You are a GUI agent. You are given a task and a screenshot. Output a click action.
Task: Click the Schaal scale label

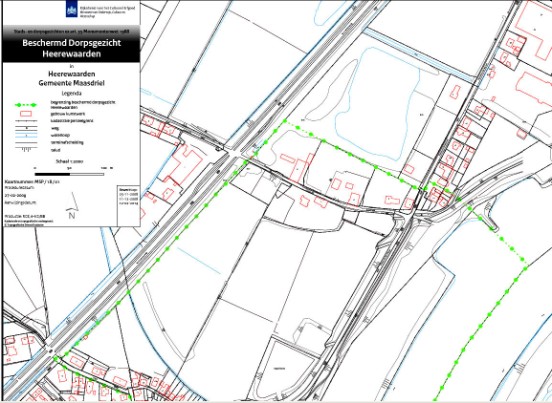(69, 162)
